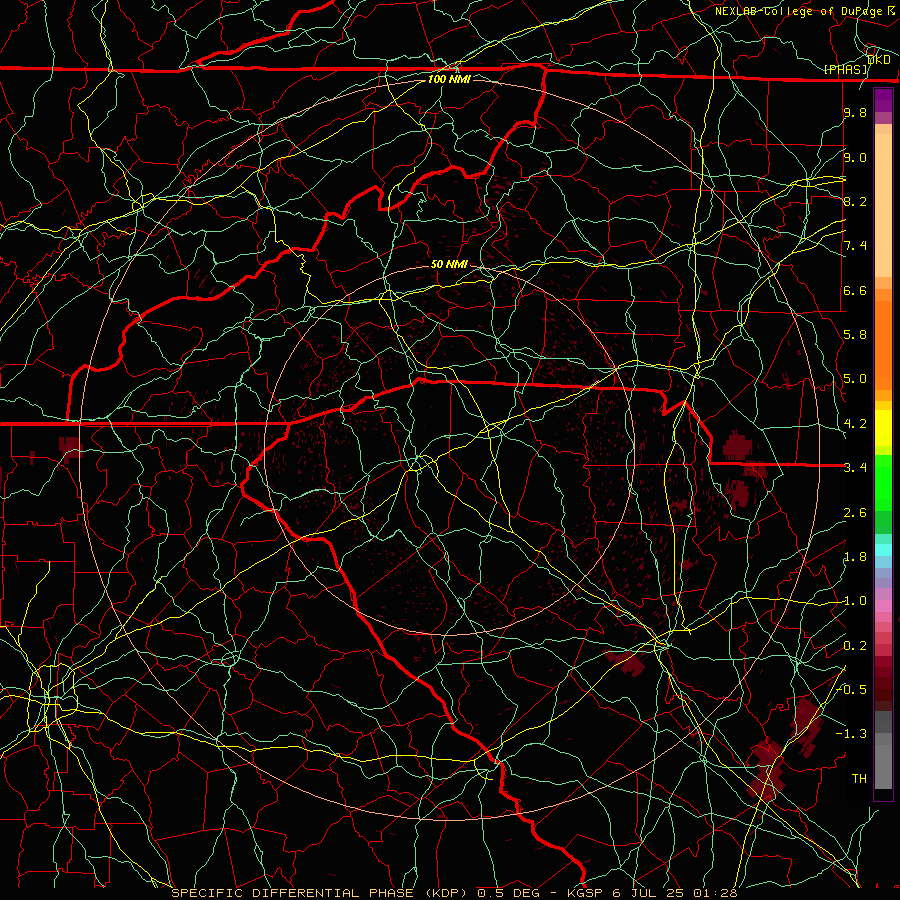Click the -1.3 legend value
Screen dimensions: 900x900
point(852,734)
